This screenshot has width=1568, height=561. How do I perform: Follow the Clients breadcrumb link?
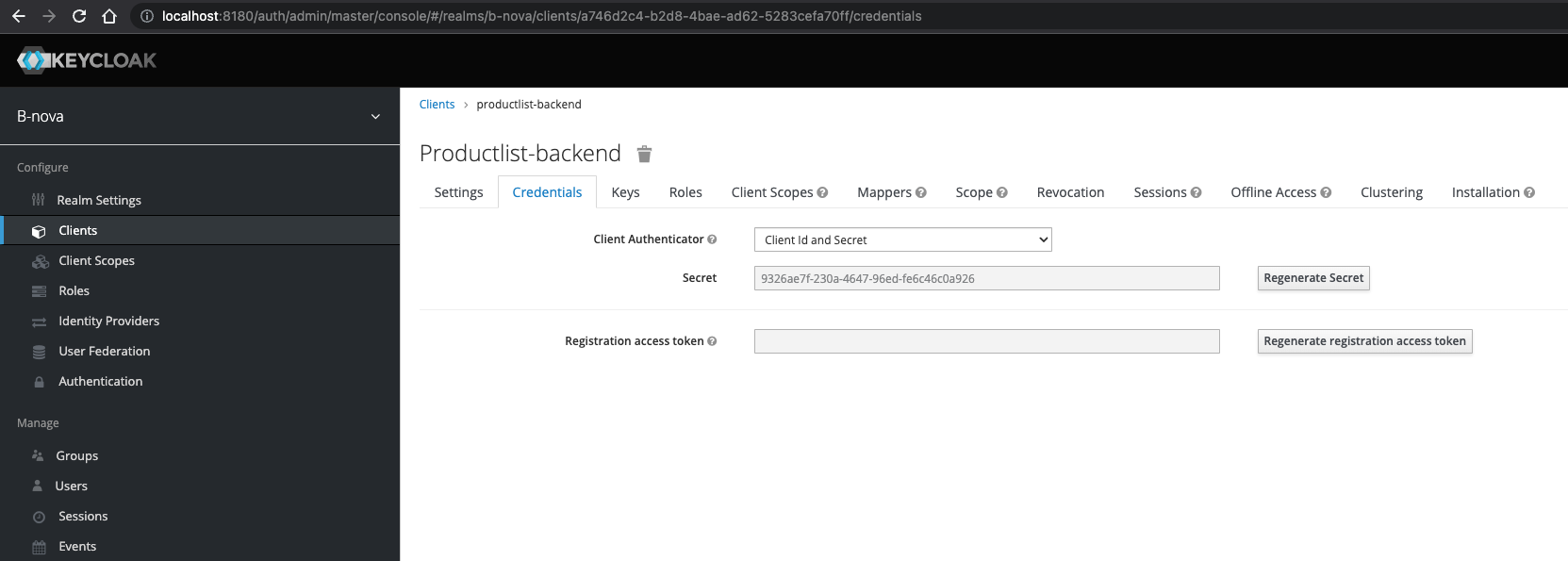click(x=437, y=105)
